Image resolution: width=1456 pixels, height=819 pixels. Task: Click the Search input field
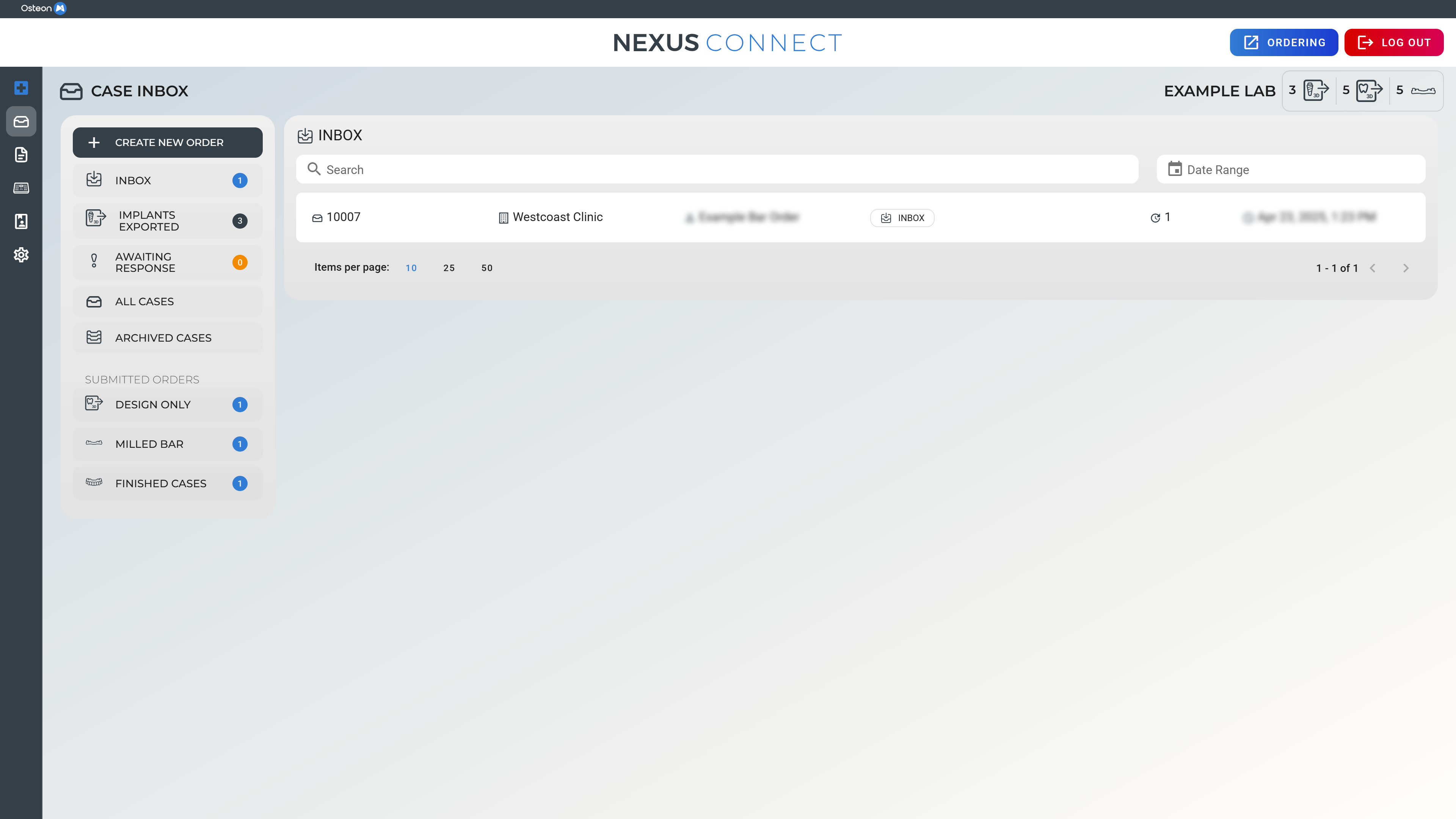(717, 169)
